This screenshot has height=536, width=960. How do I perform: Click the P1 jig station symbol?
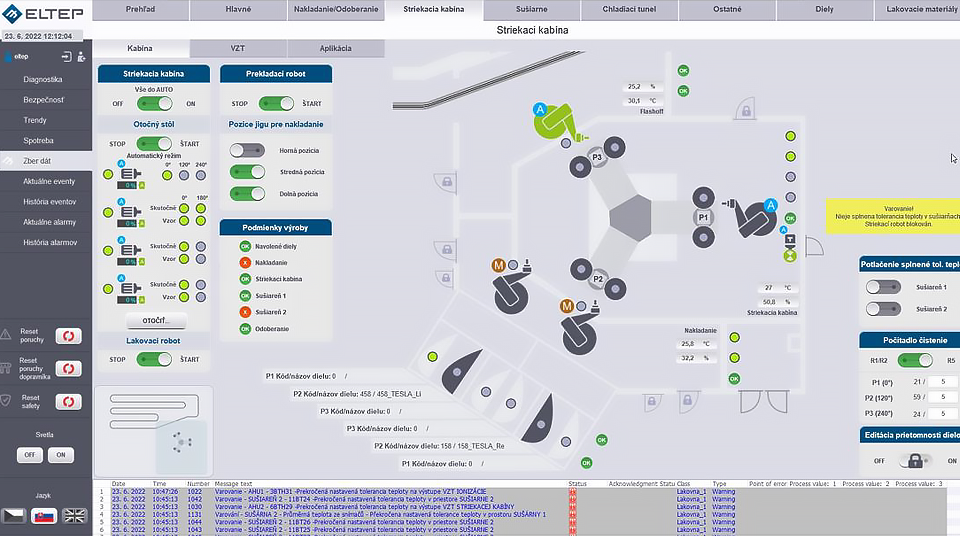click(703, 216)
